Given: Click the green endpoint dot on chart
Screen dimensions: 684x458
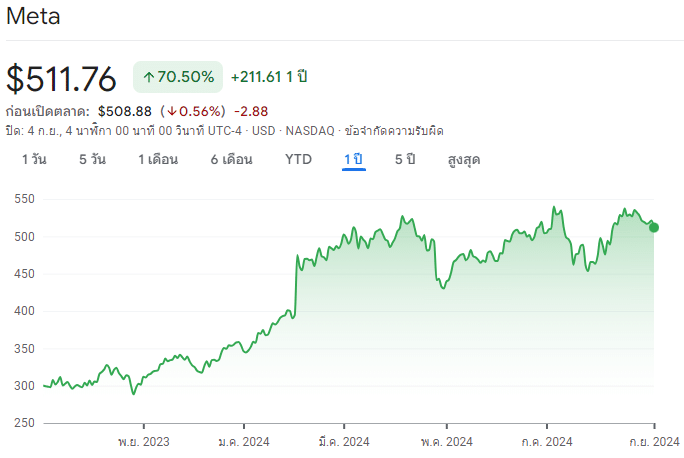Looking at the screenshot, I should click(653, 228).
